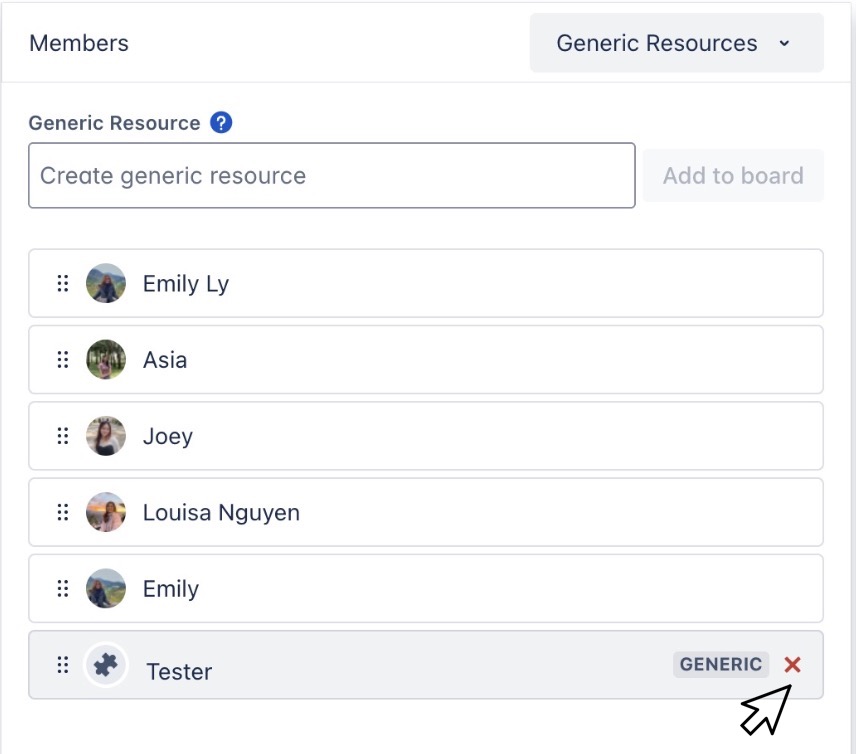Click the drag handle beside Asia
The height and width of the screenshot is (754, 856).
pyautogui.click(x=62, y=359)
